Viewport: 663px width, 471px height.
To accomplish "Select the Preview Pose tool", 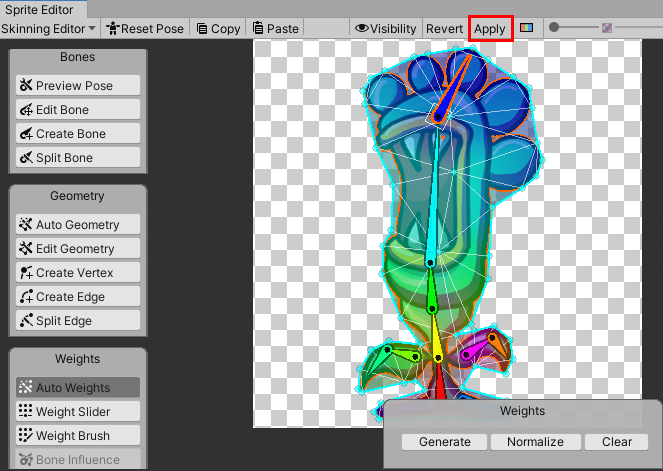I will point(77,86).
